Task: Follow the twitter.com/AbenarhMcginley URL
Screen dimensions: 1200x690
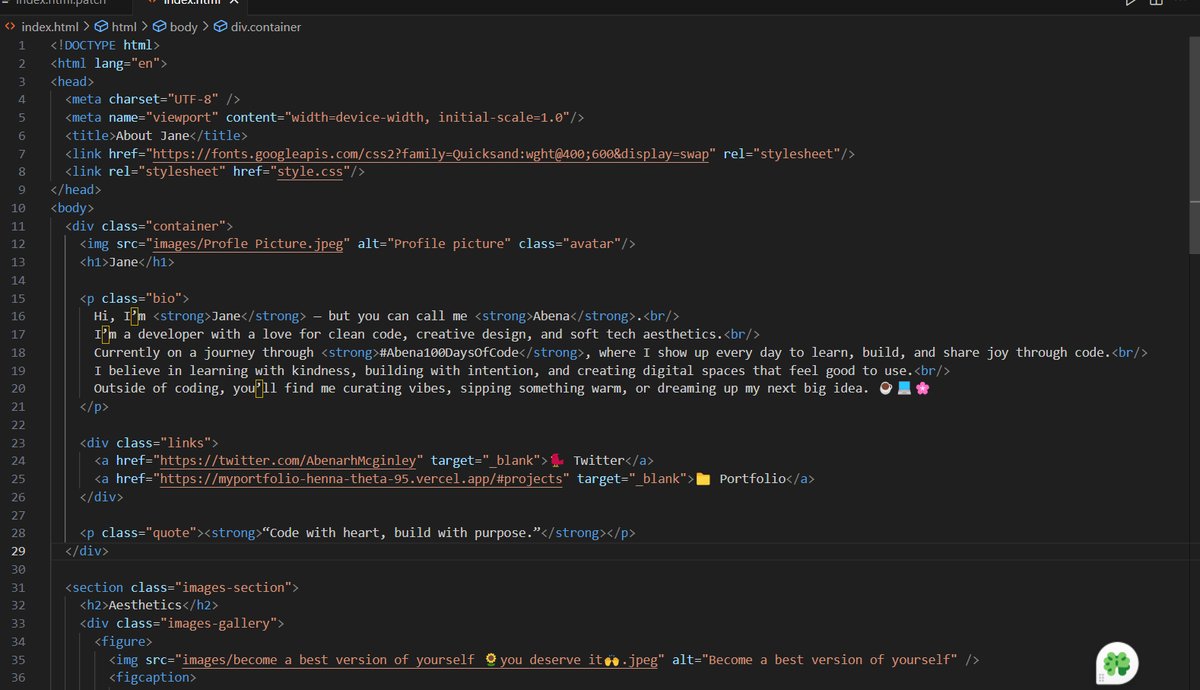Action: pos(287,460)
